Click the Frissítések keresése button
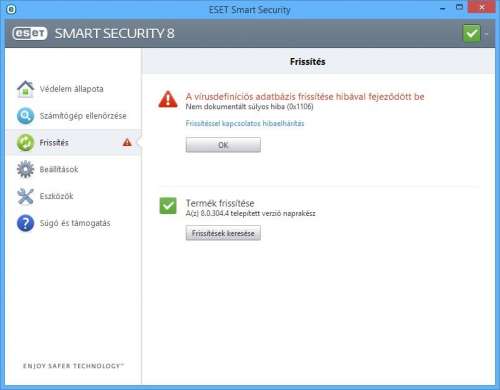 tap(223, 233)
